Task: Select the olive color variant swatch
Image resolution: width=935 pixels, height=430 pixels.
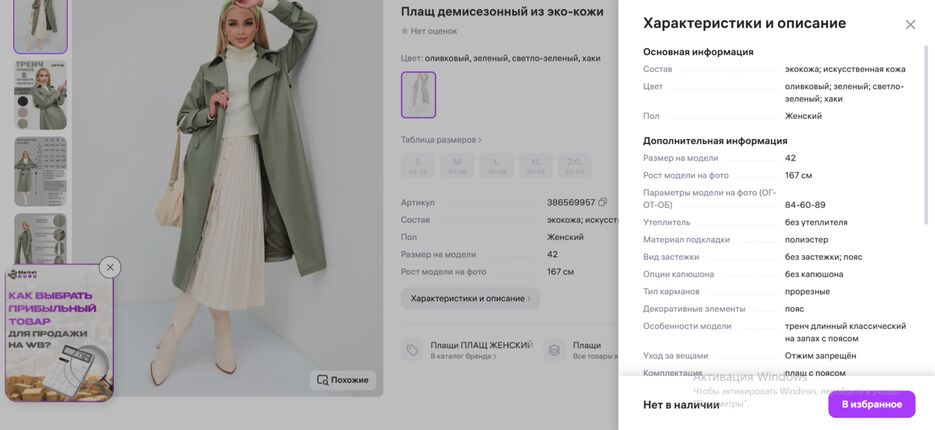Action: pyautogui.click(x=419, y=95)
